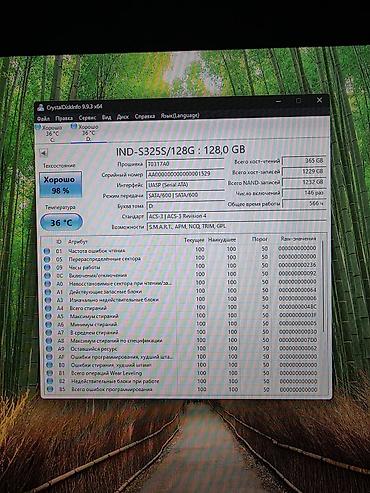Click the Атрибут column header
The height and width of the screenshot is (493, 370).
(x=78, y=241)
